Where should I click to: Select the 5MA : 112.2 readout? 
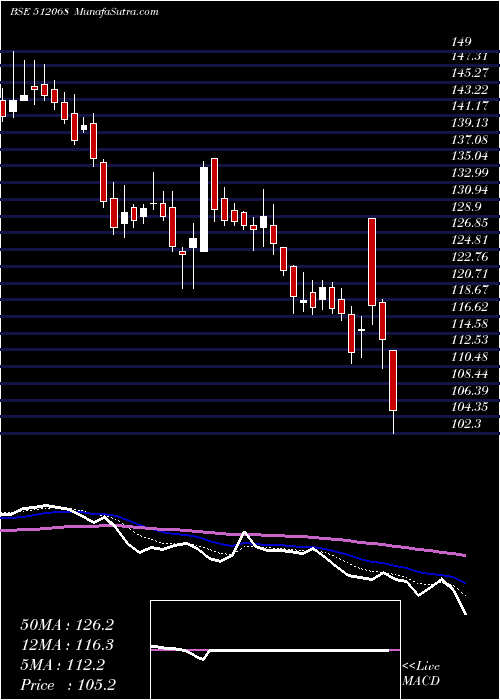click(x=63, y=665)
